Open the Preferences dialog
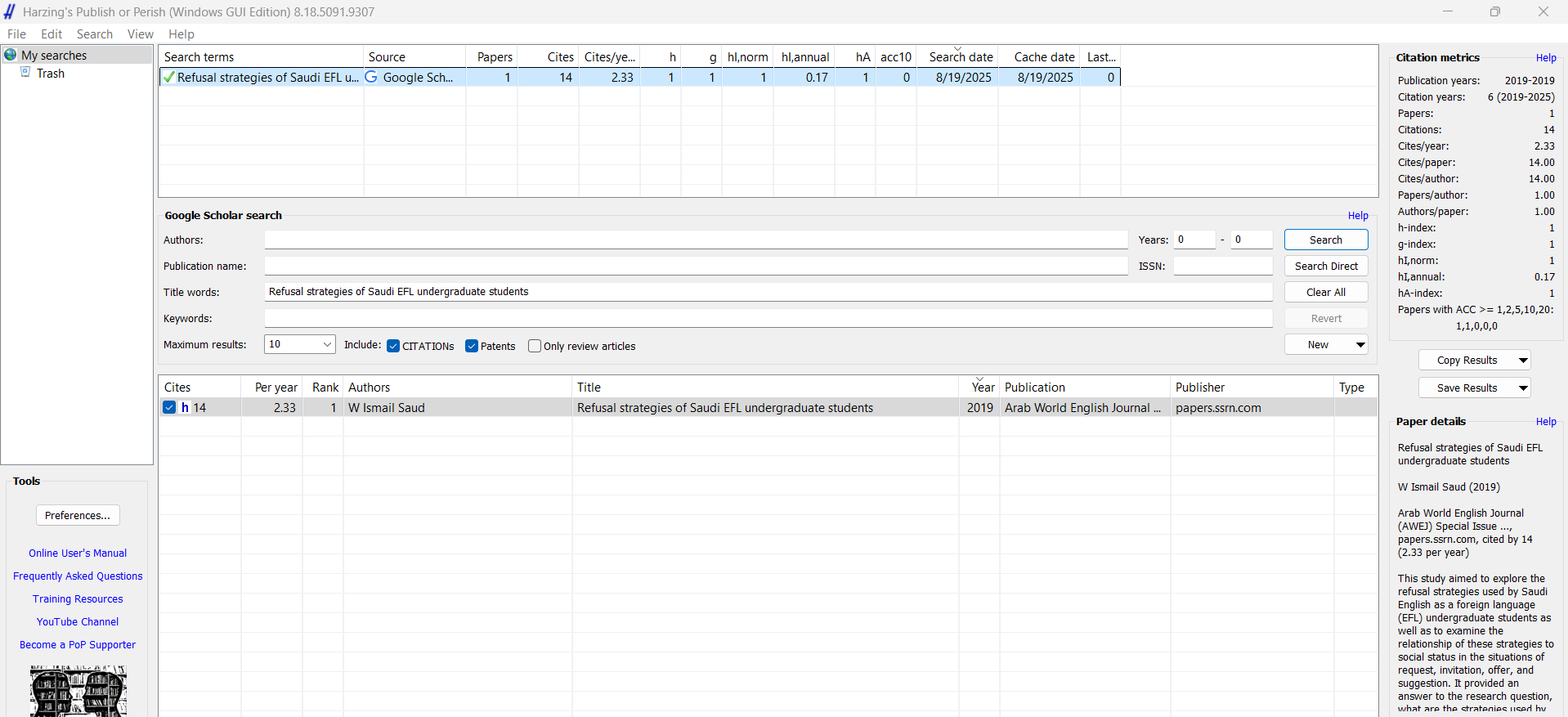The image size is (1568, 717). [x=78, y=515]
